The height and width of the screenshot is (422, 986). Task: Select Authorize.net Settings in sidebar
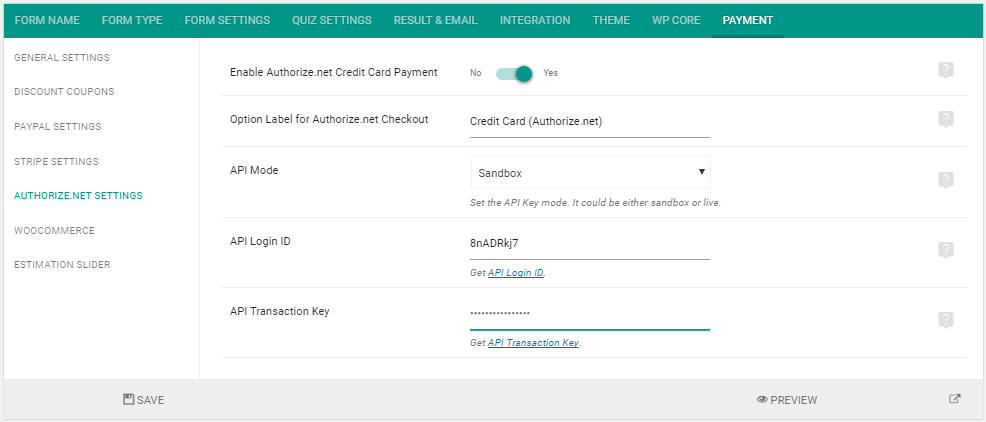(x=78, y=196)
